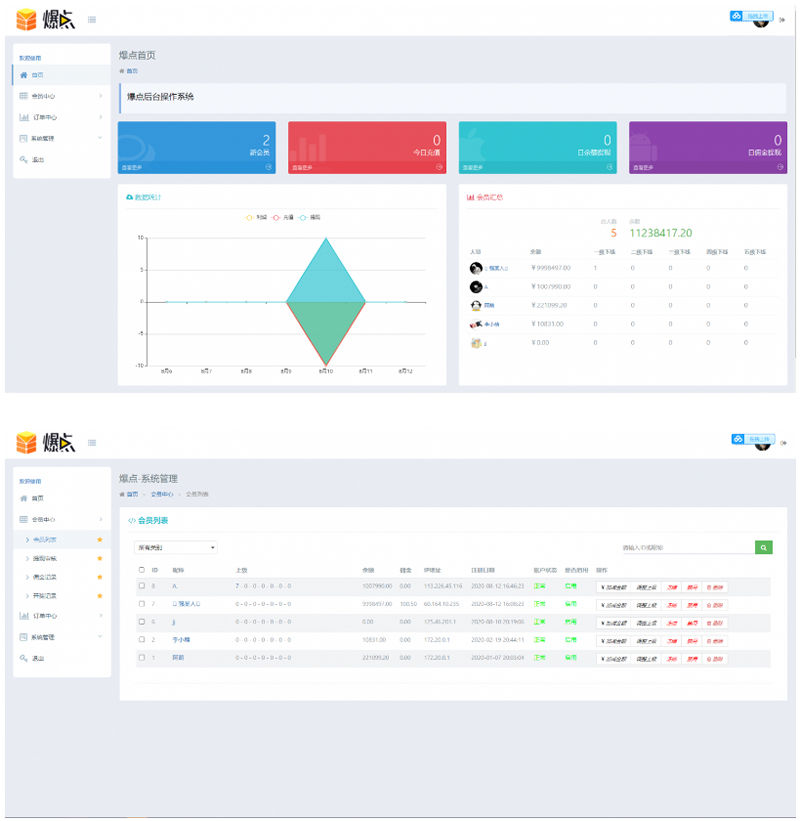Check the checkbox for member ID 8
Viewport: 800px width, 821px height.
(142, 586)
